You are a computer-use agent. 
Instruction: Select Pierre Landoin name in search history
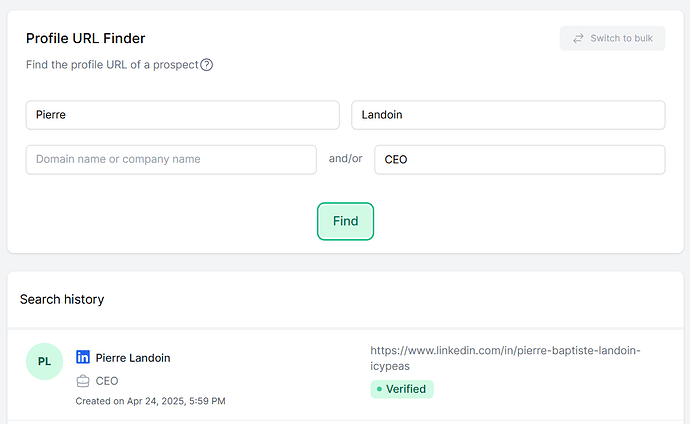point(133,358)
